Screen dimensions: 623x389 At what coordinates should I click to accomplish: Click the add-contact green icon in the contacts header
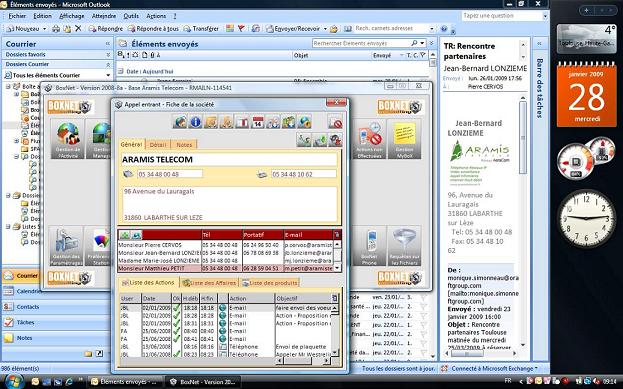click(125, 235)
